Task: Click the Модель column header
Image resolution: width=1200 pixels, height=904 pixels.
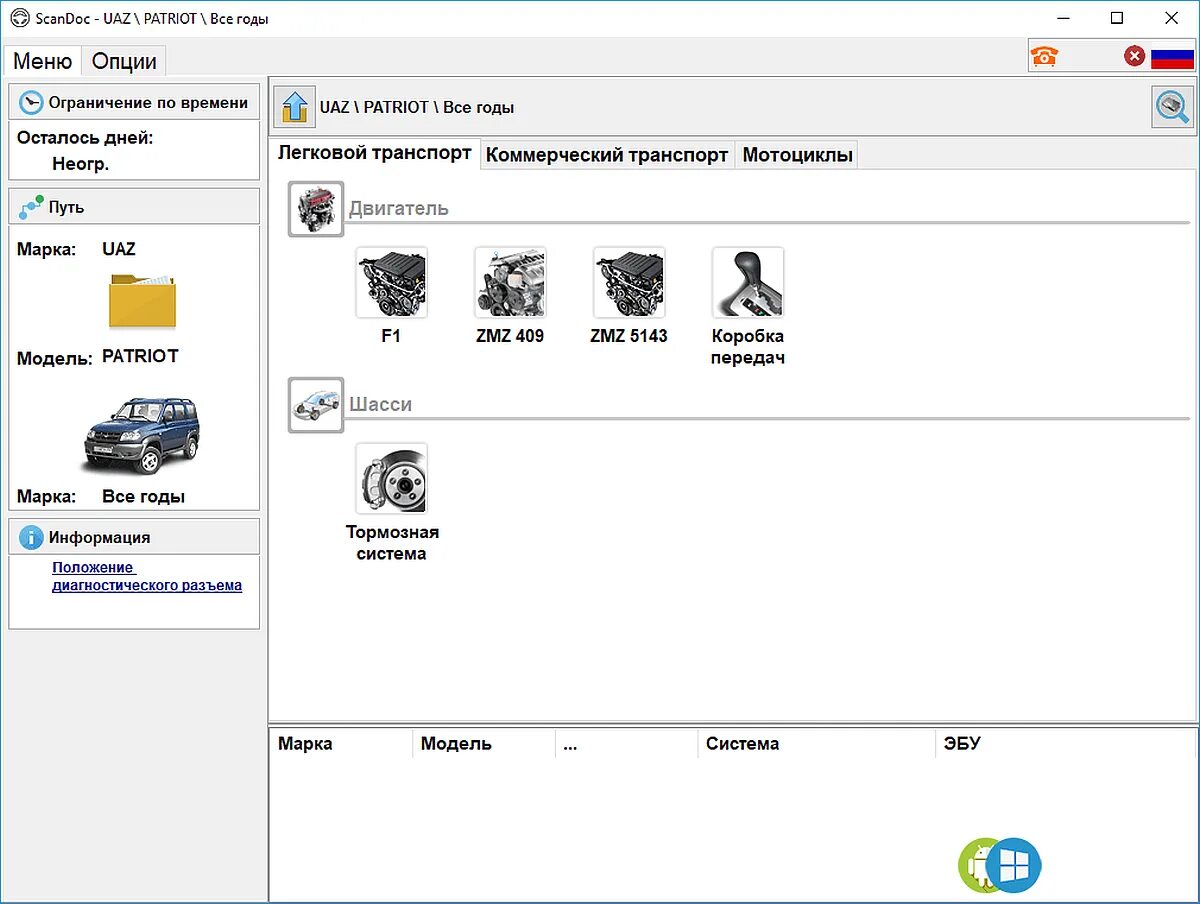Action: pyautogui.click(x=483, y=743)
